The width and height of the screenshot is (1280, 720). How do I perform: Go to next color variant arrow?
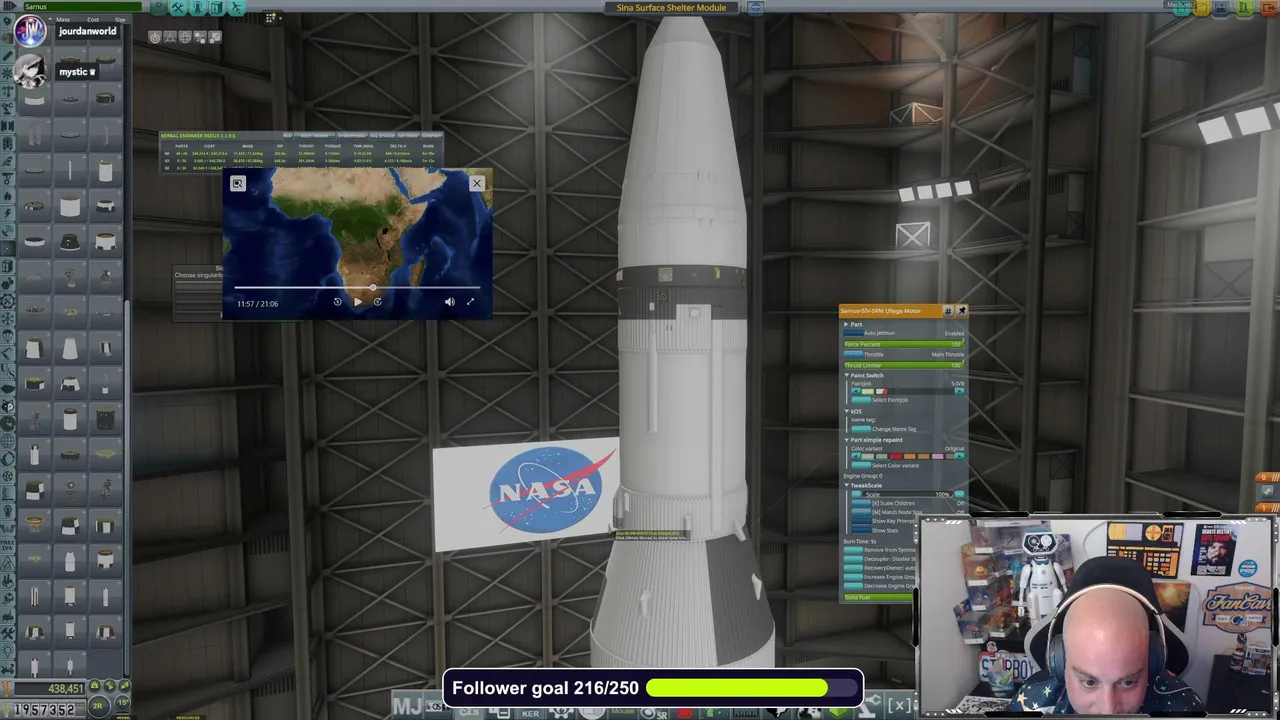coord(960,456)
